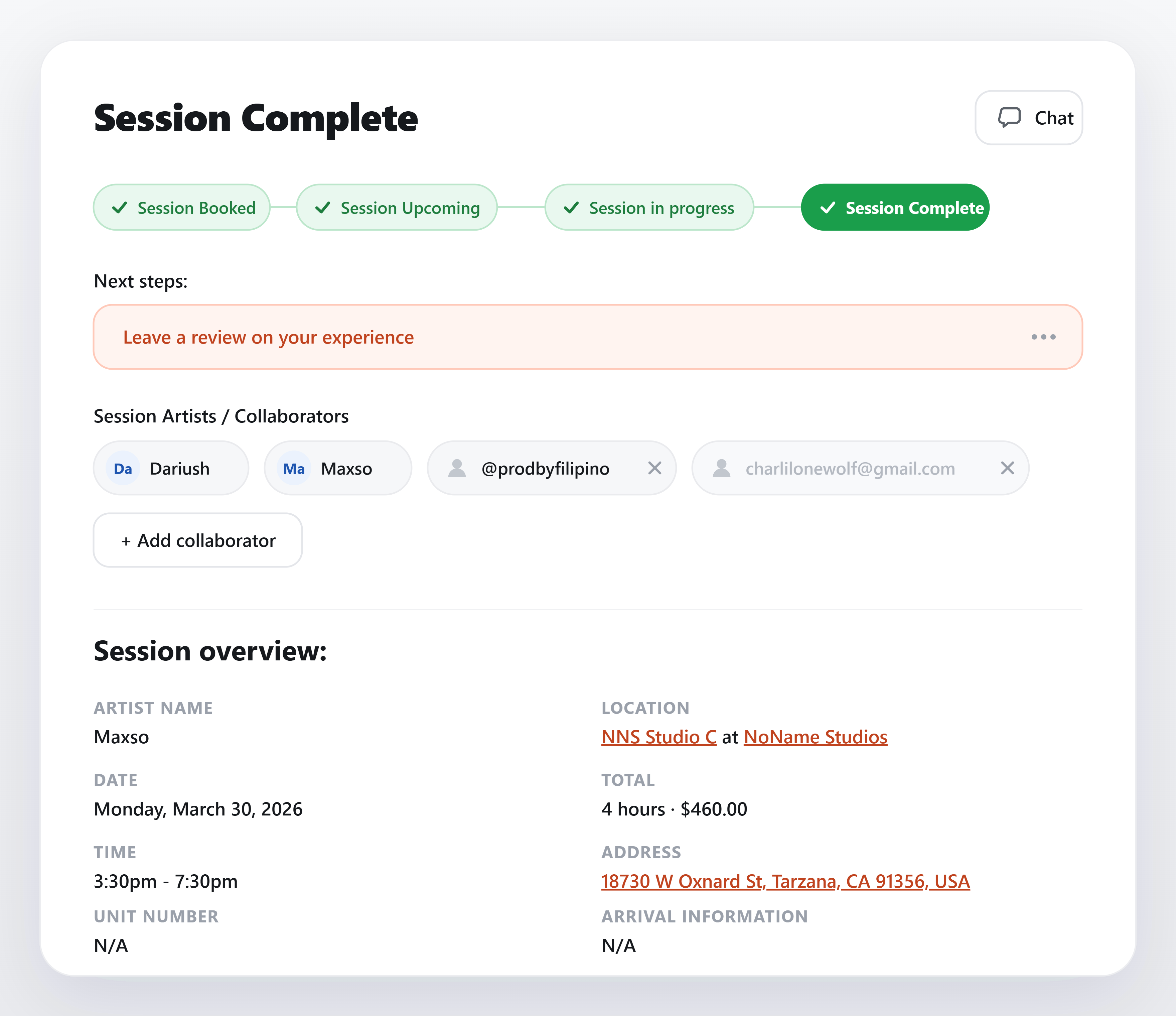
Task: Click date value Monday, March 30, 2026
Action: coord(198,809)
